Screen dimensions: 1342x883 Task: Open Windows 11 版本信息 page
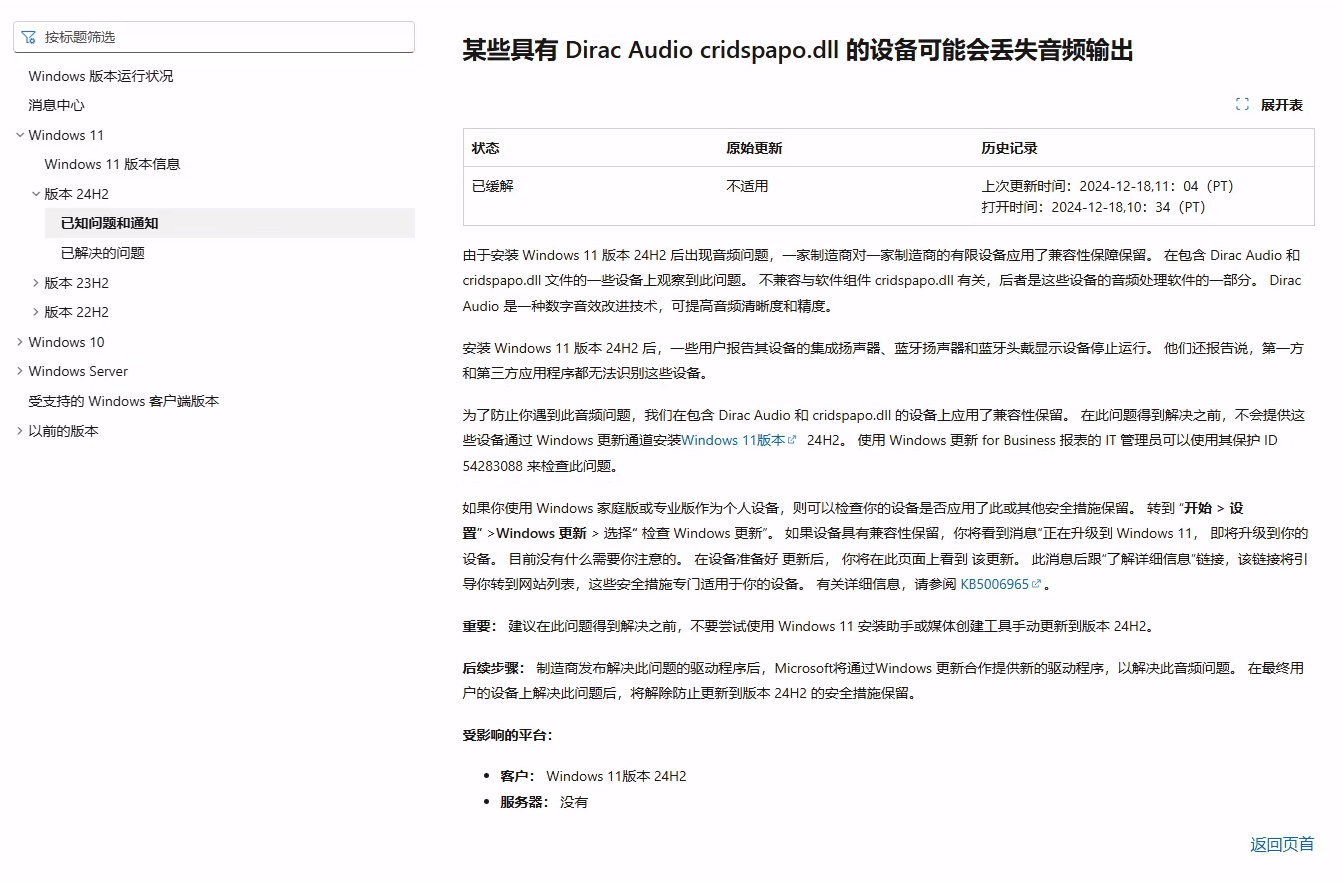tap(112, 164)
